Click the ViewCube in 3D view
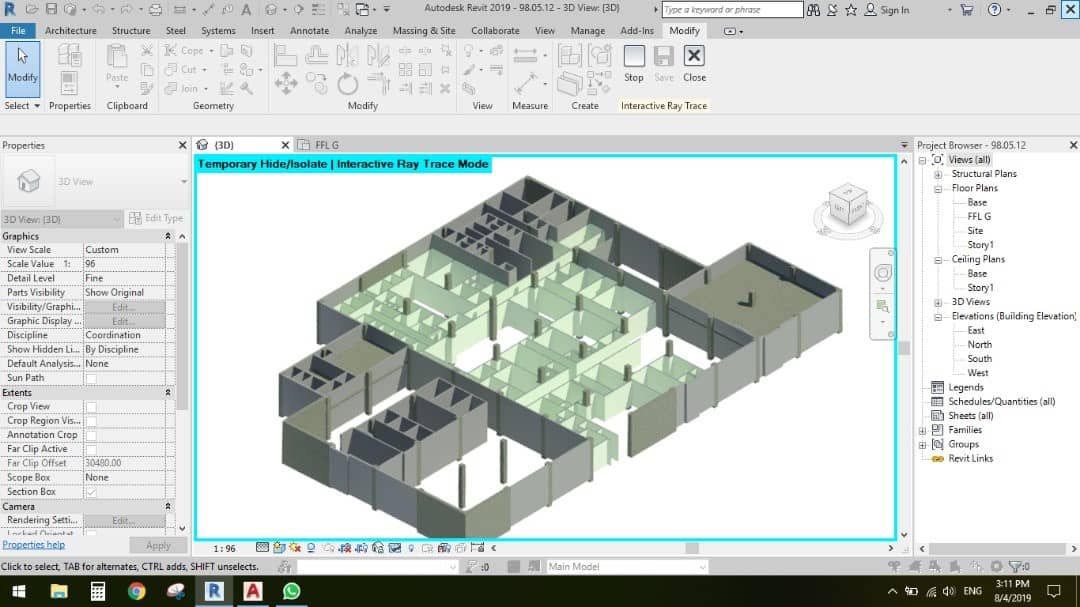This screenshot has height=607, width=1080. 847,206
